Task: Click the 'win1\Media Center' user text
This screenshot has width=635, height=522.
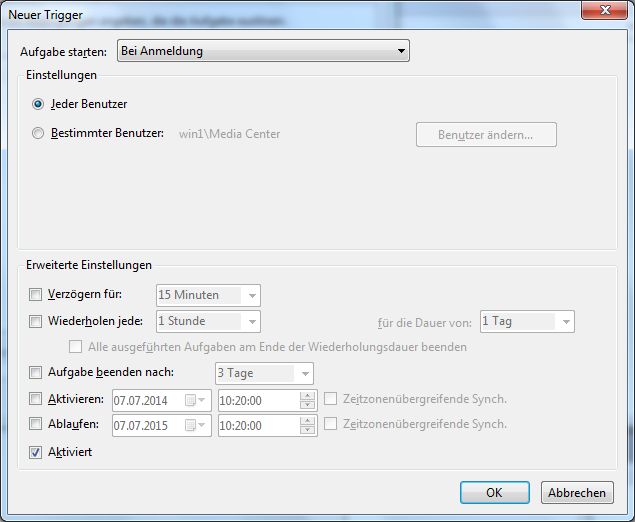Action: tap(229, 134)
